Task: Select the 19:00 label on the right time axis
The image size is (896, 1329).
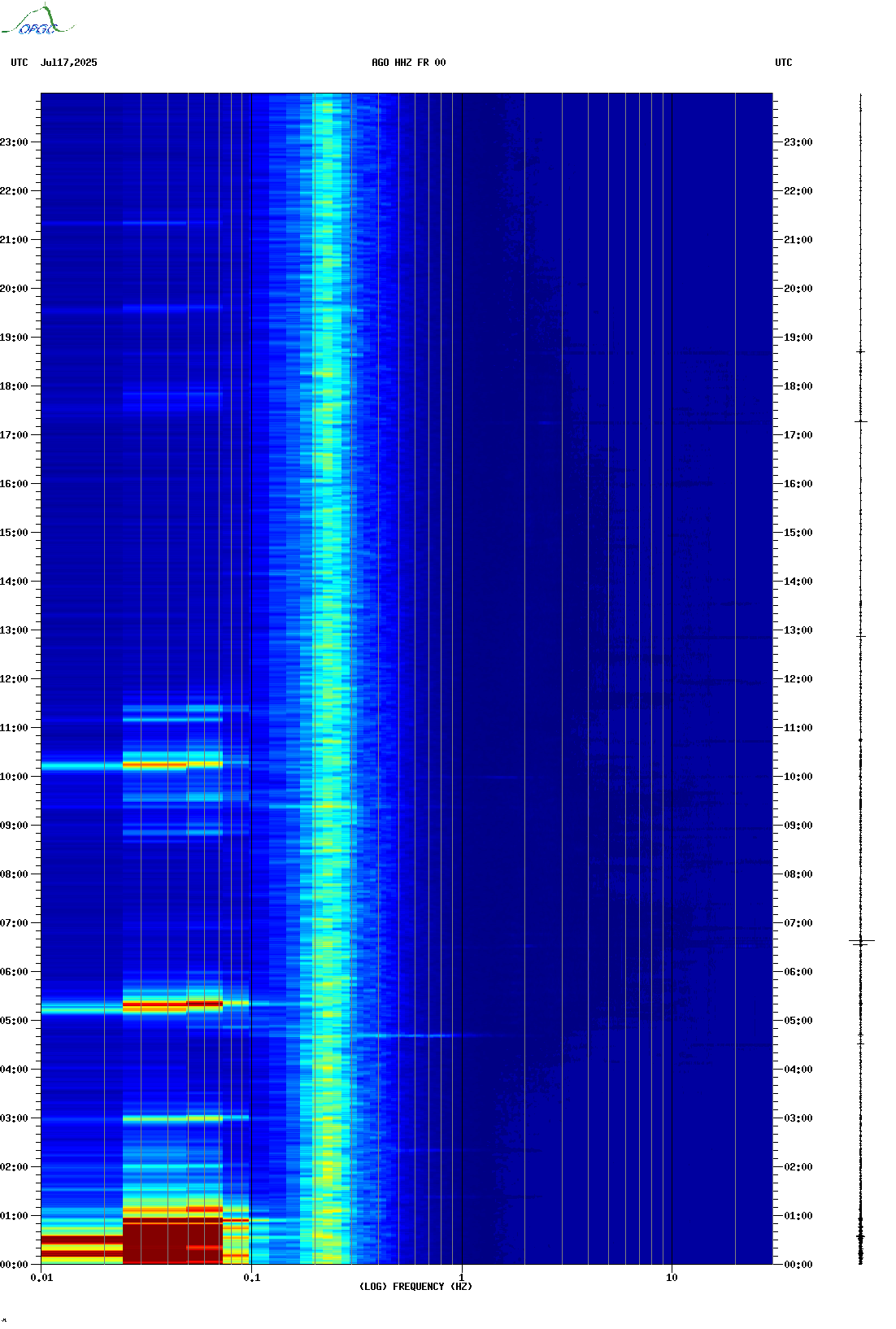Action: [798, 338]
